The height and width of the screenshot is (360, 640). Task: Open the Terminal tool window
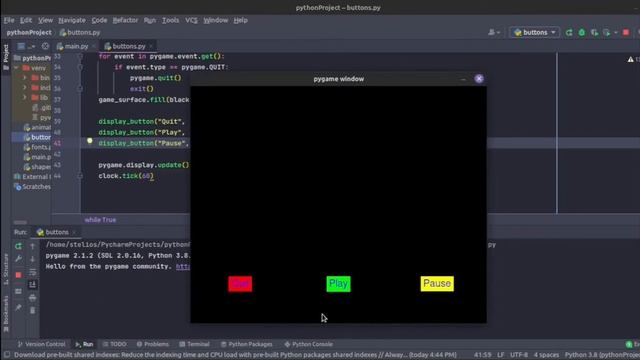[x=194, y=344]
